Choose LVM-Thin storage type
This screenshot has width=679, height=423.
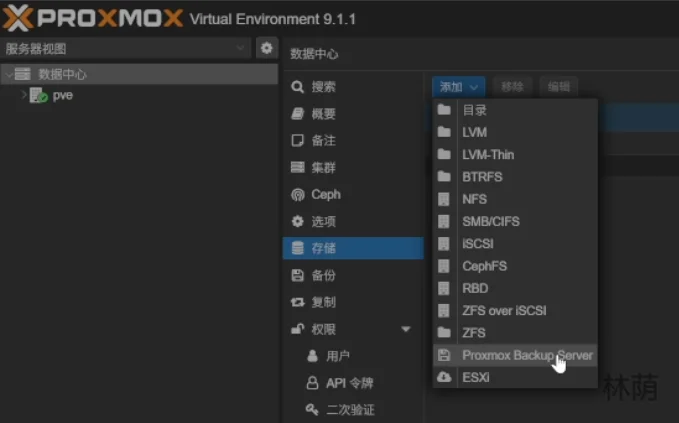tap(515, 155)
